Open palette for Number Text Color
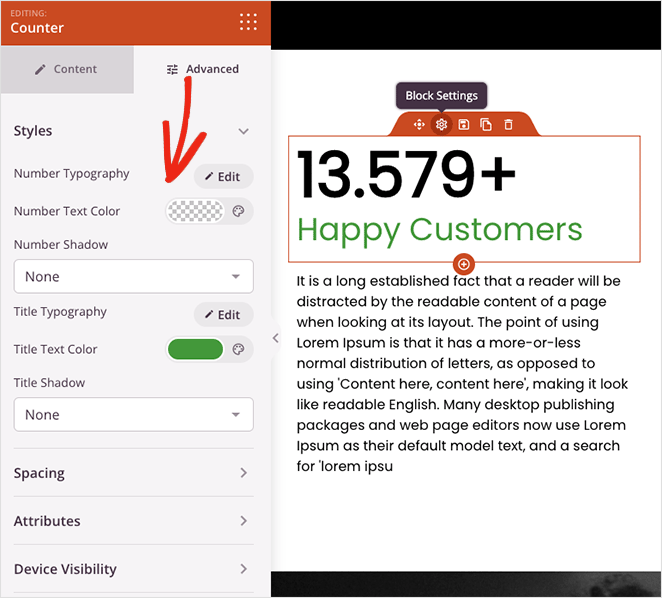 (x=239, y=211)
